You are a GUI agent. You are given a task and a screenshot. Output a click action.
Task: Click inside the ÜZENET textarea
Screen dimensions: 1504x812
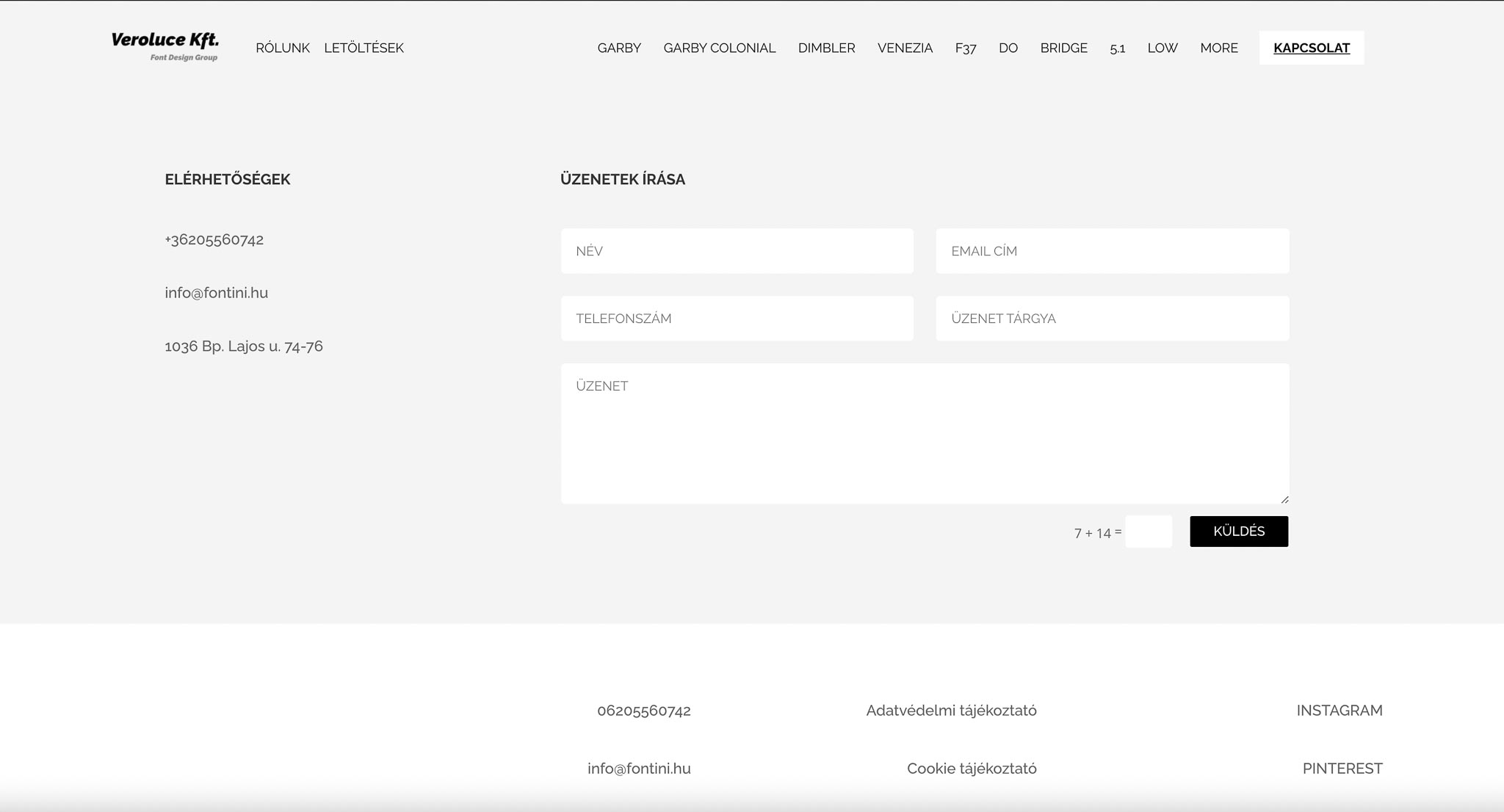coord(925,433)
